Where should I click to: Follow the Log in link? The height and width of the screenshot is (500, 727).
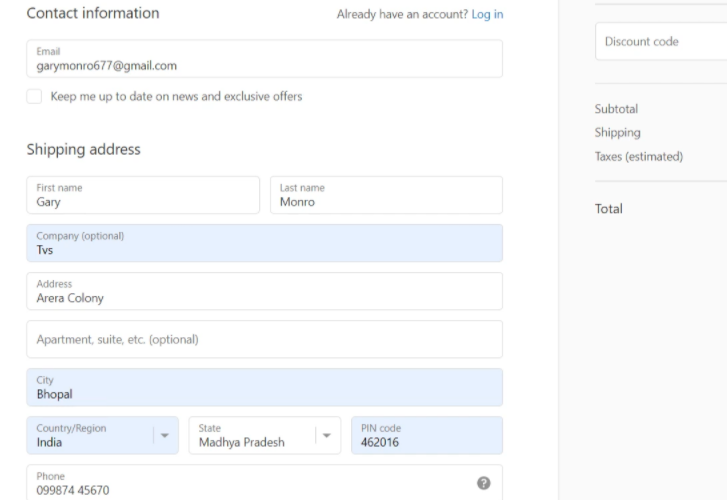click(x=487, y=14)
